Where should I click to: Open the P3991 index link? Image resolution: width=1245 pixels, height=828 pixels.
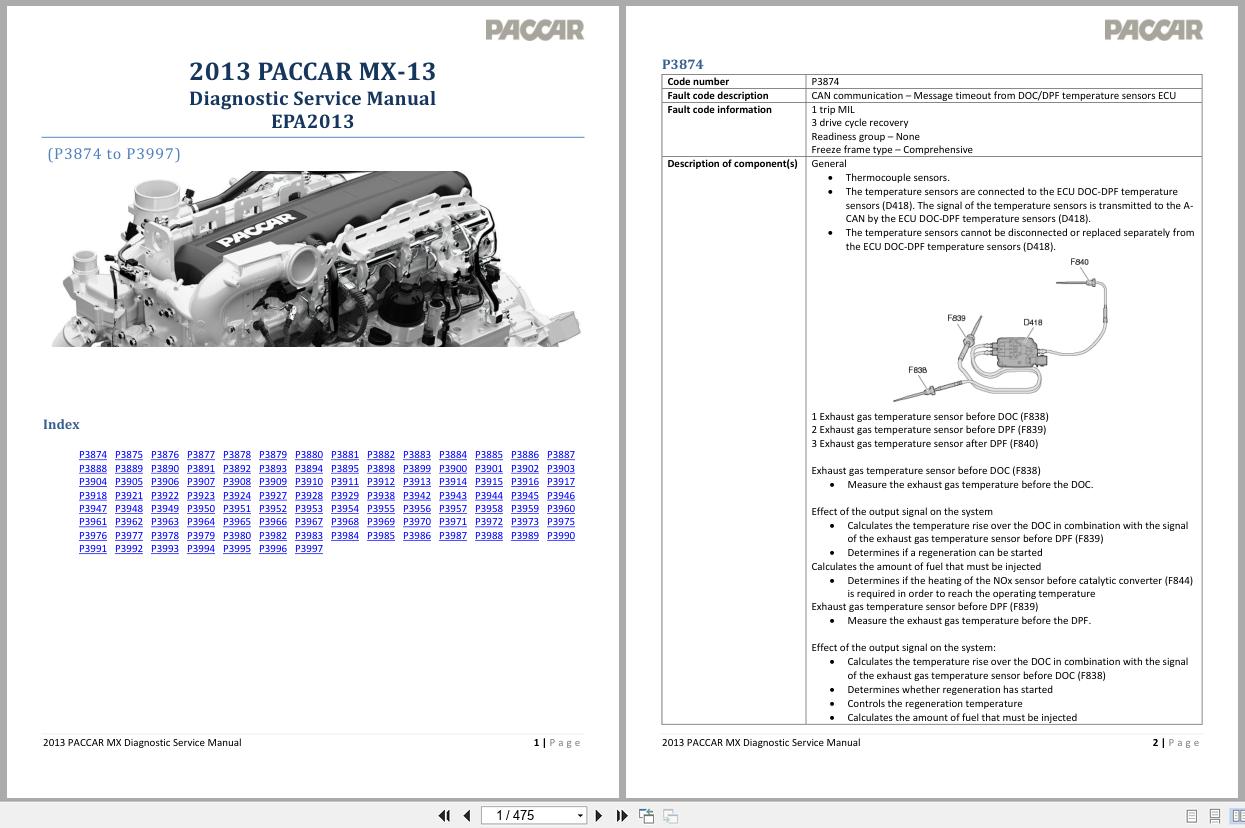tap(93, 549)
